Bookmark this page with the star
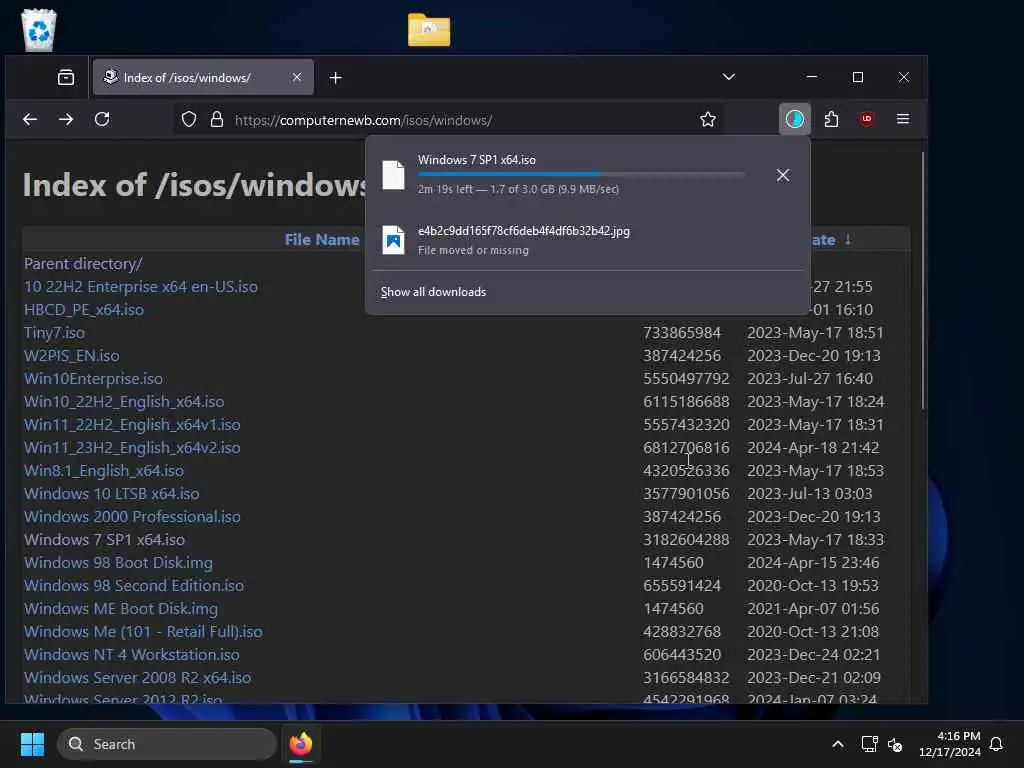This screenshot has width=1024, height=768. (708, 120)
